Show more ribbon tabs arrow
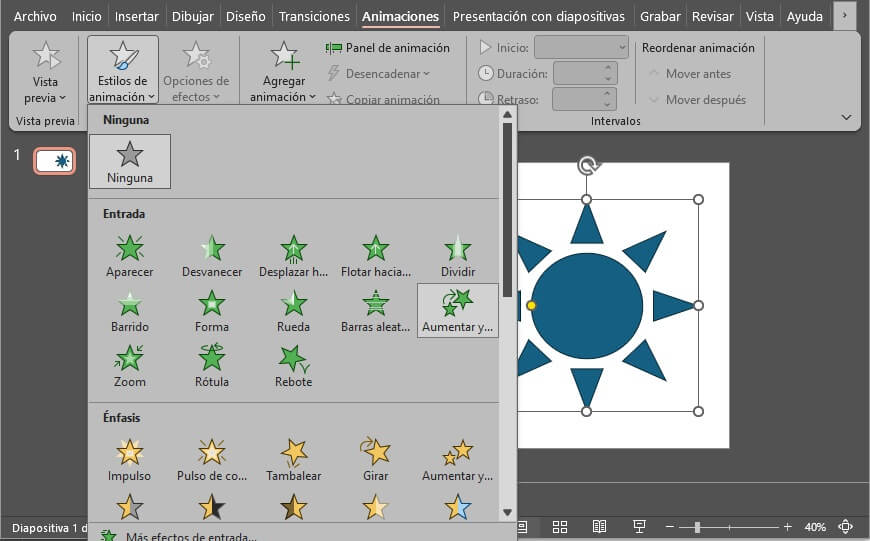This screenshot has height=541, width=870. point(844,16)
